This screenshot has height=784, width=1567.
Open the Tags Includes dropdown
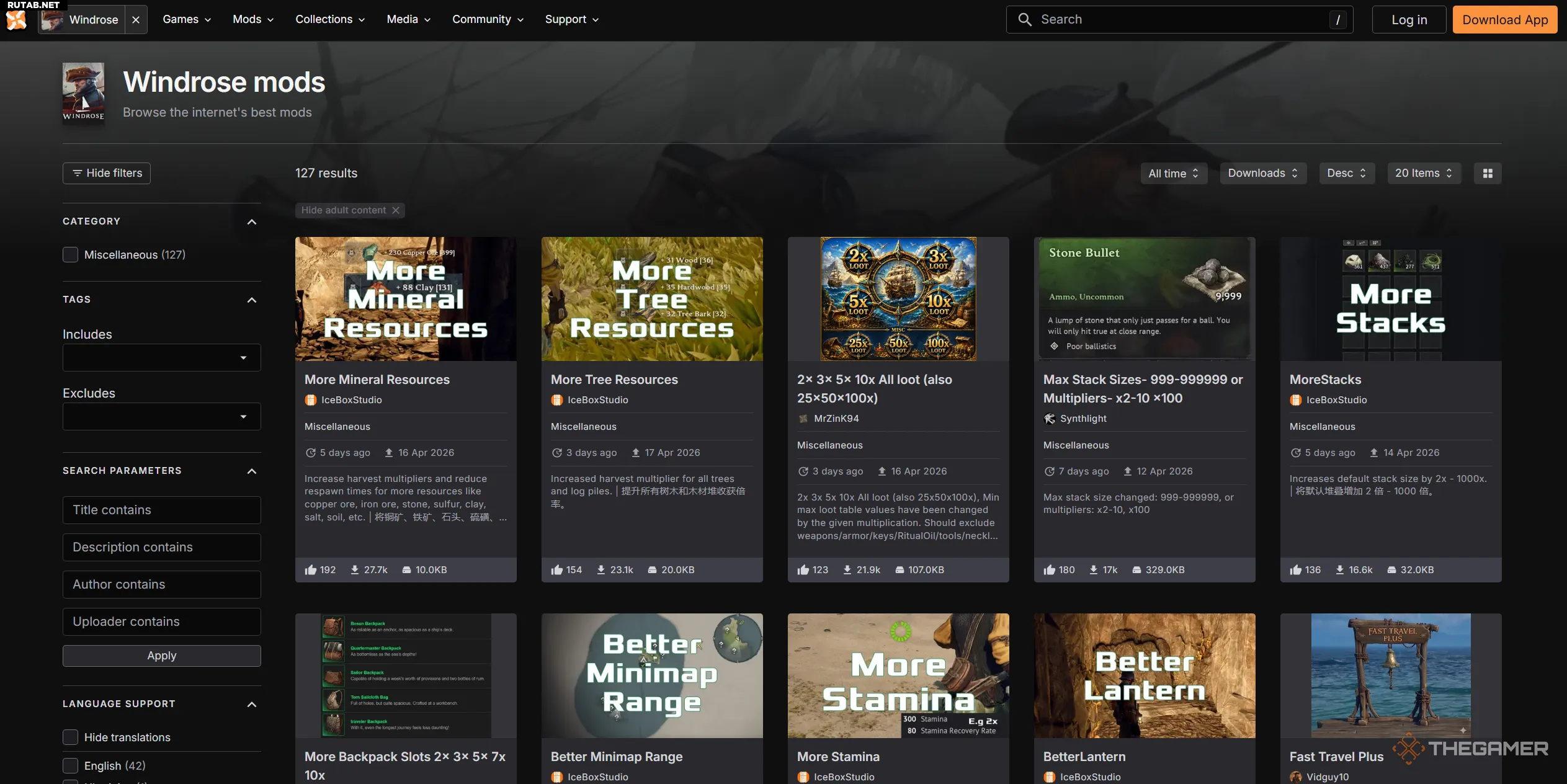pyautogui.click(x=161, y=358)
